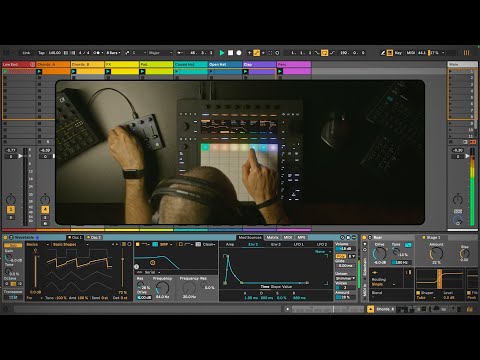Image resolution: width=480 pixels, height=360 pixels.
Task: Click the Link button
Action: pos(26,53)
